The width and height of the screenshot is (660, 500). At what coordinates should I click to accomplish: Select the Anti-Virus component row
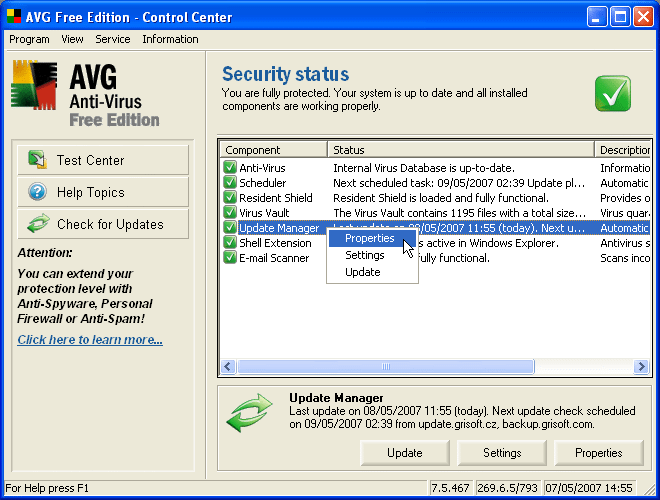436,168
